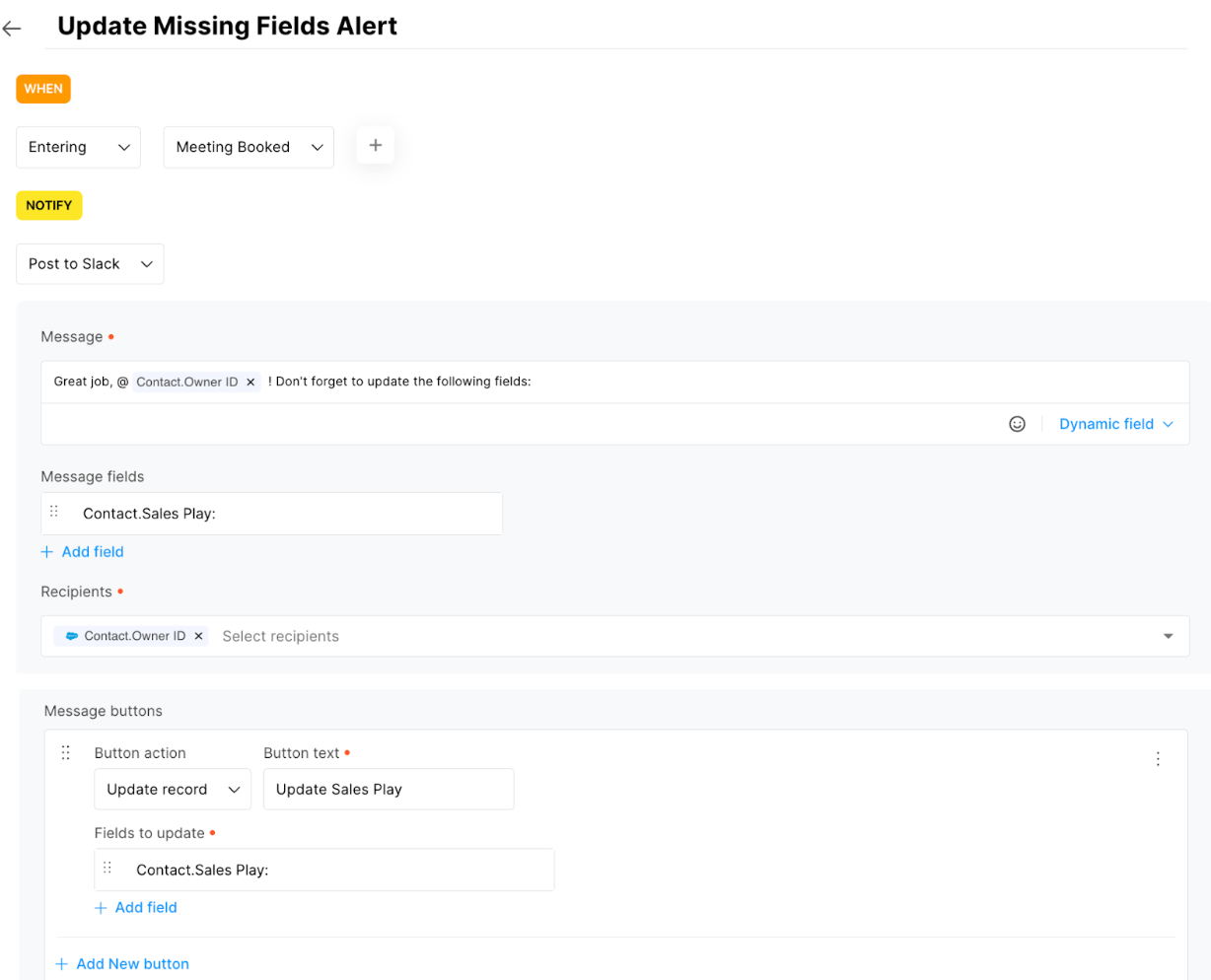The height and width of the screenshot is (980, 1211).
Task: Open the Meeting Booked dropdown
Action: 249,147
